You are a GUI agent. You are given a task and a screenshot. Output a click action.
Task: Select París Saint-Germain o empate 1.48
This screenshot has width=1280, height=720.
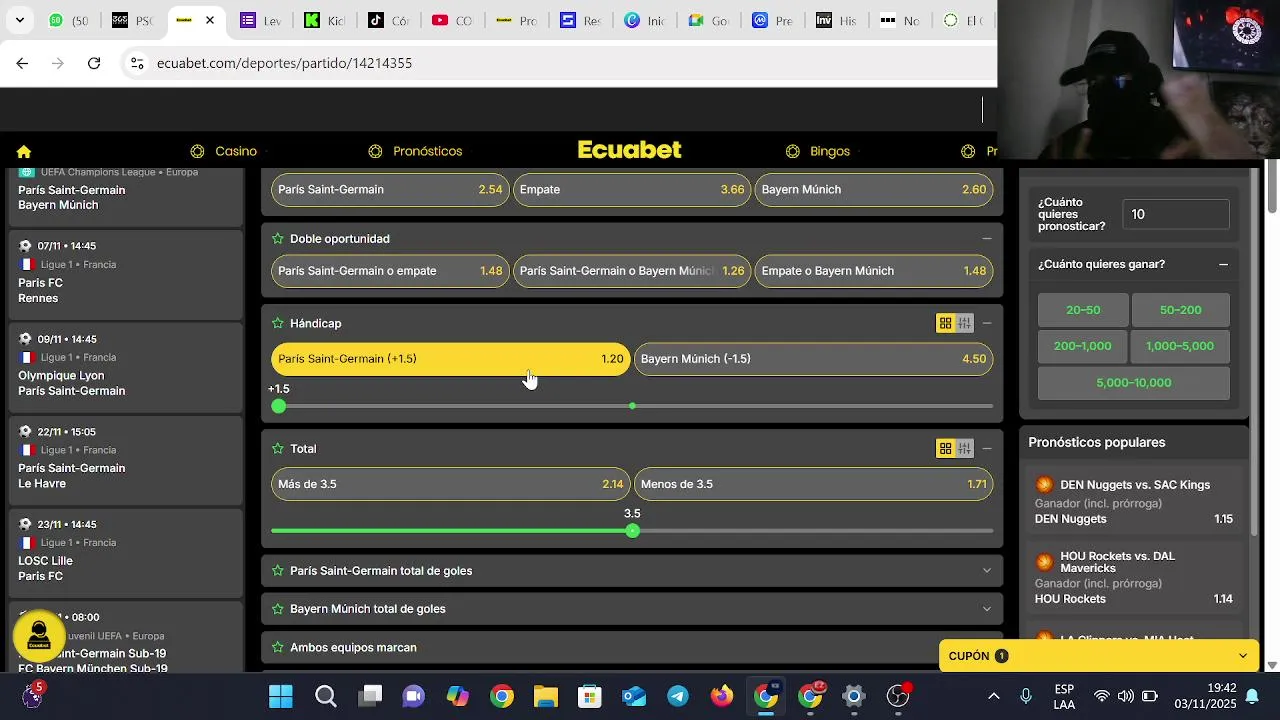click(x=390, y=271)
